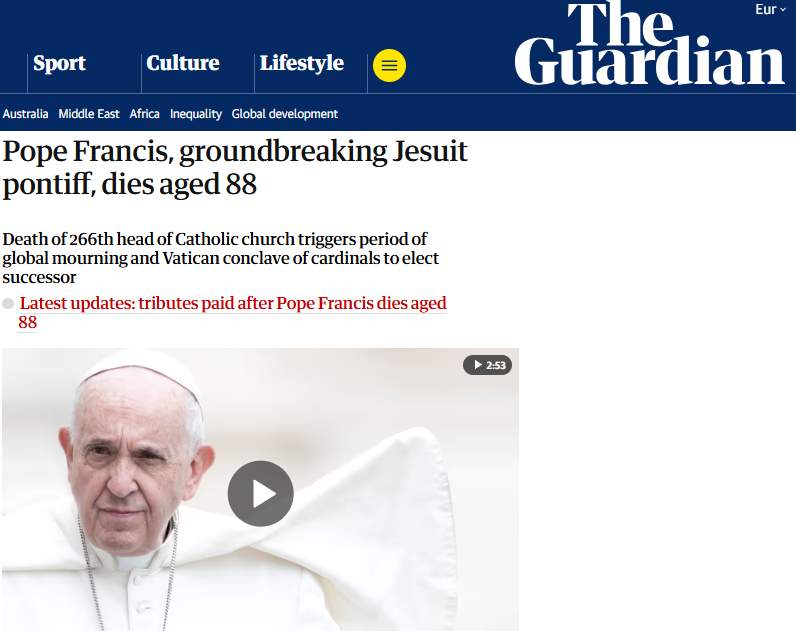
Task: Click the small chevron beside Eur
Action: [x=783, y=10]
